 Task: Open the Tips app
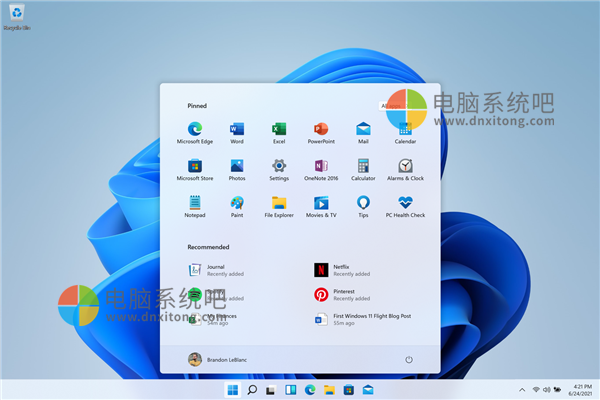363,206
